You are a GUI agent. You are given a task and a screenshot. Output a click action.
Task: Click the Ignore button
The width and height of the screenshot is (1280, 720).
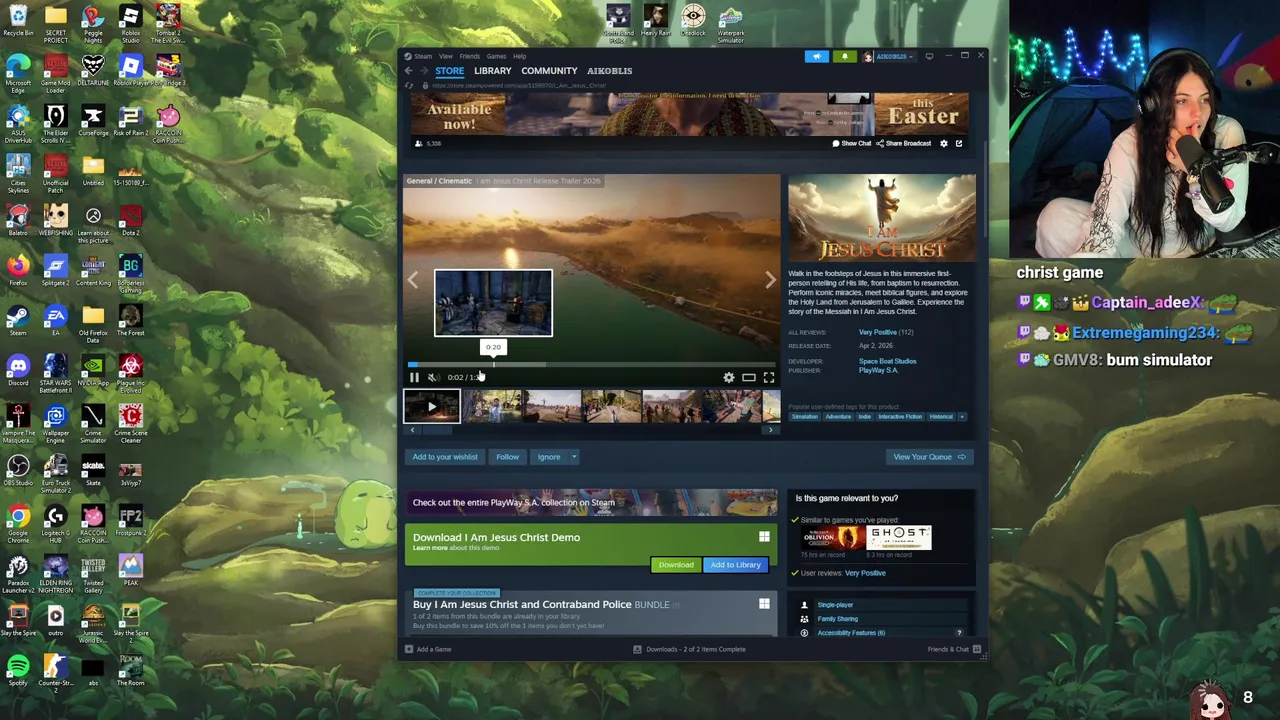pos(549,457)
